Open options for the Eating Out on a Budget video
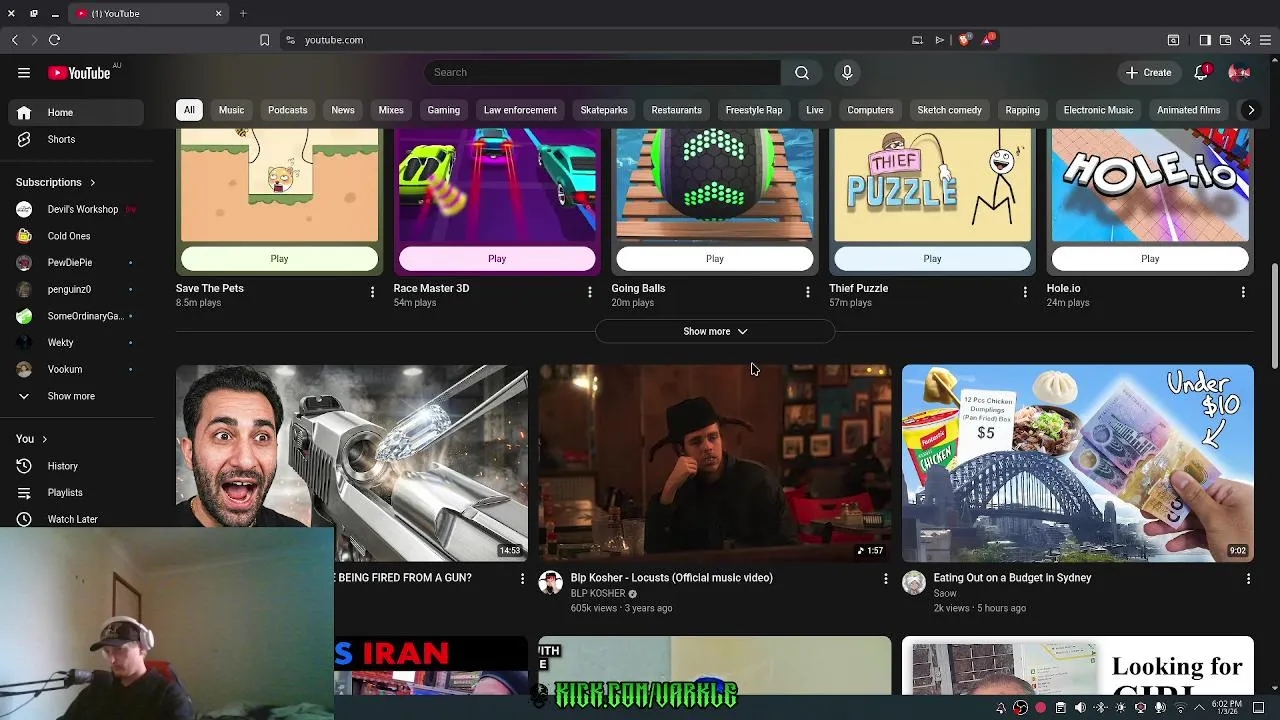The height and width of the screenshot is (720, 1280). click(x=1248, y=579)
